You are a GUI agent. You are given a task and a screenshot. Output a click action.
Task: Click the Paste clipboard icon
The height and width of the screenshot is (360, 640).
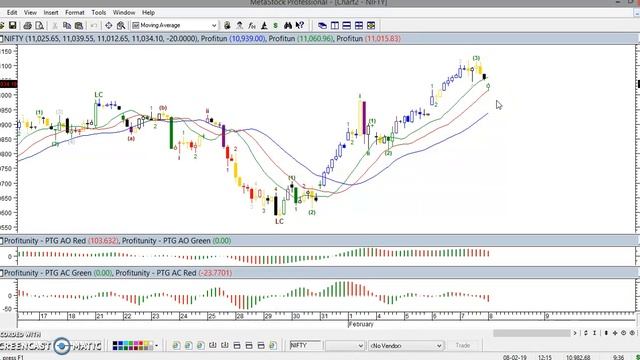click(79, 25)
